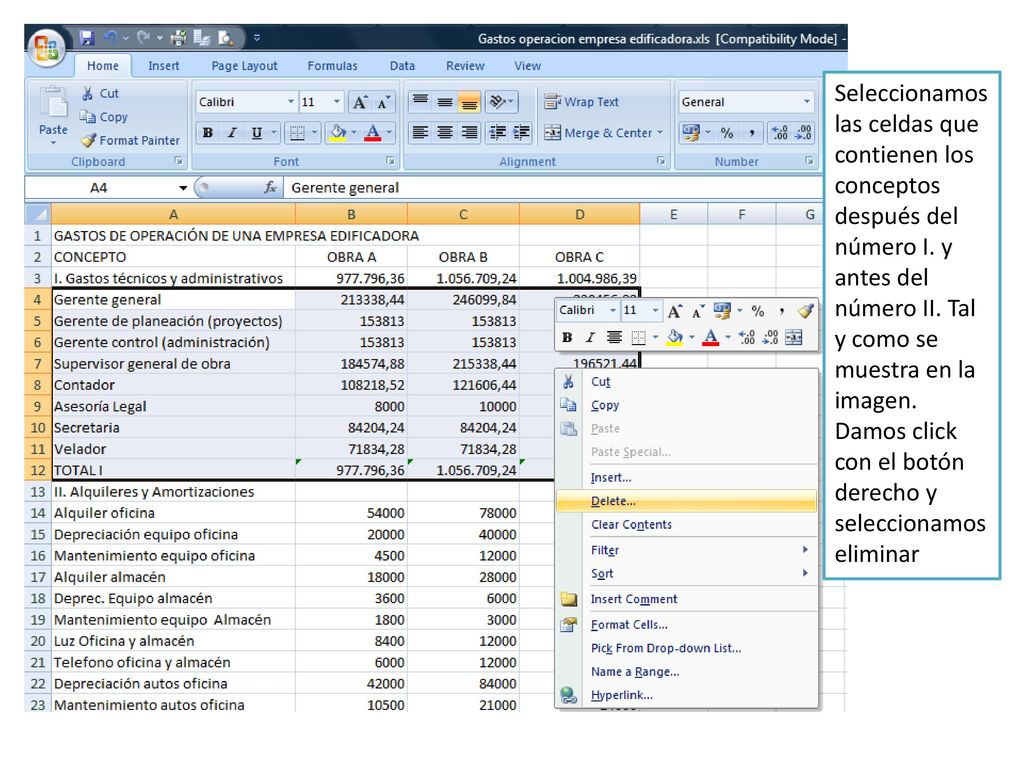Viewport: 1024px width, 768px height.
Task: Align text to middle of cell
Action: [x=445, y=101]
